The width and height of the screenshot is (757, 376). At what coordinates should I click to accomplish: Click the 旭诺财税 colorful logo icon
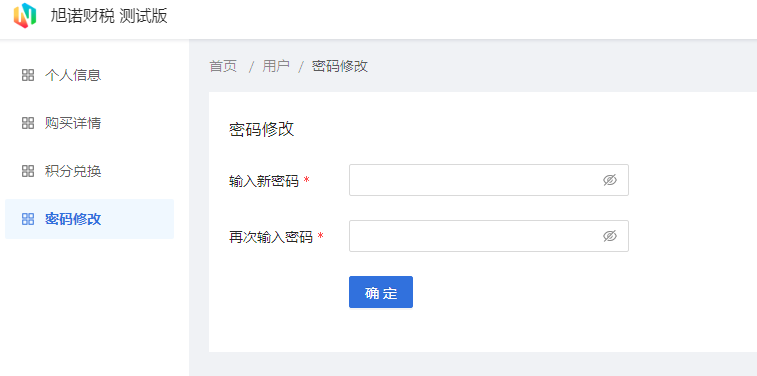coord(25,15)
